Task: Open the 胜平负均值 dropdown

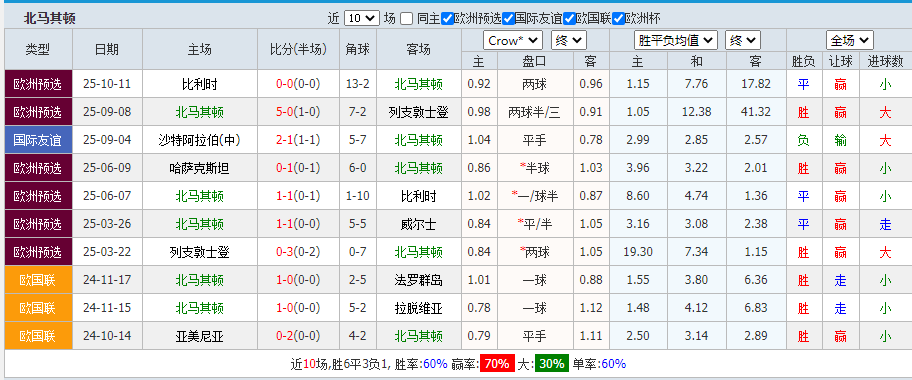Action: pos(676,41)
